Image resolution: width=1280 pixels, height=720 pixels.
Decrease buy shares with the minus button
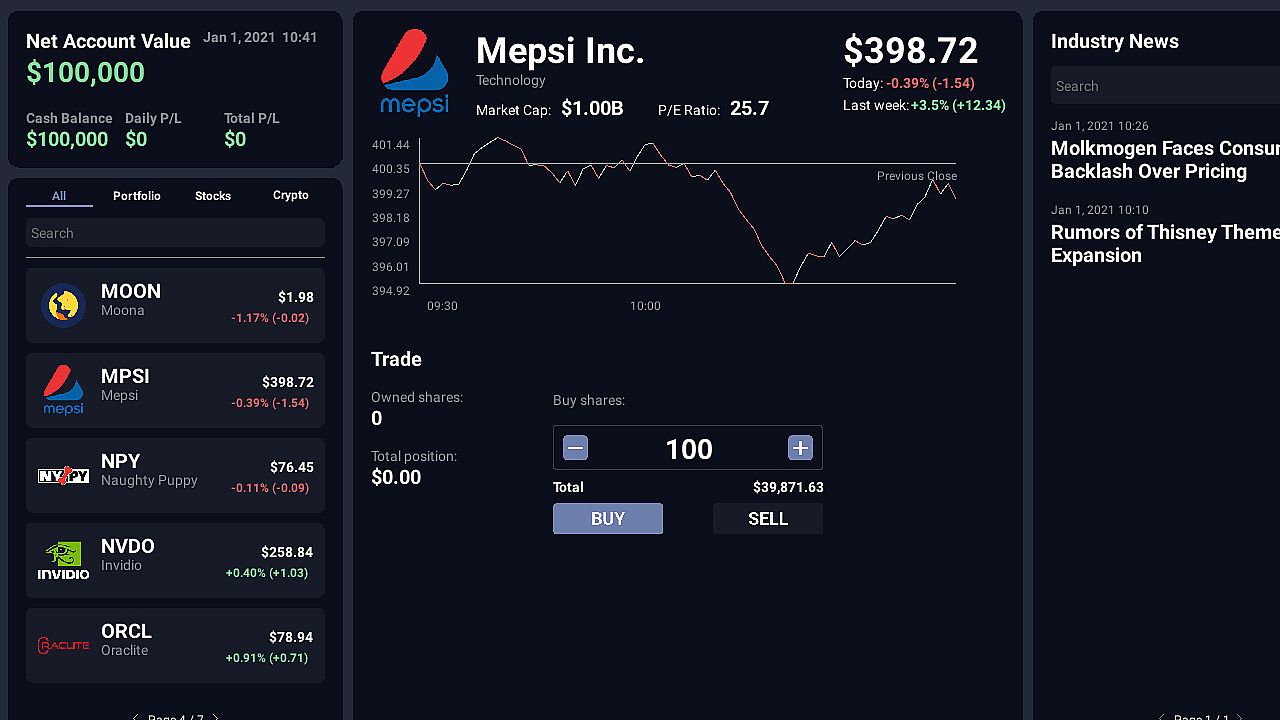pyautogui.click(x=575, y=448)
